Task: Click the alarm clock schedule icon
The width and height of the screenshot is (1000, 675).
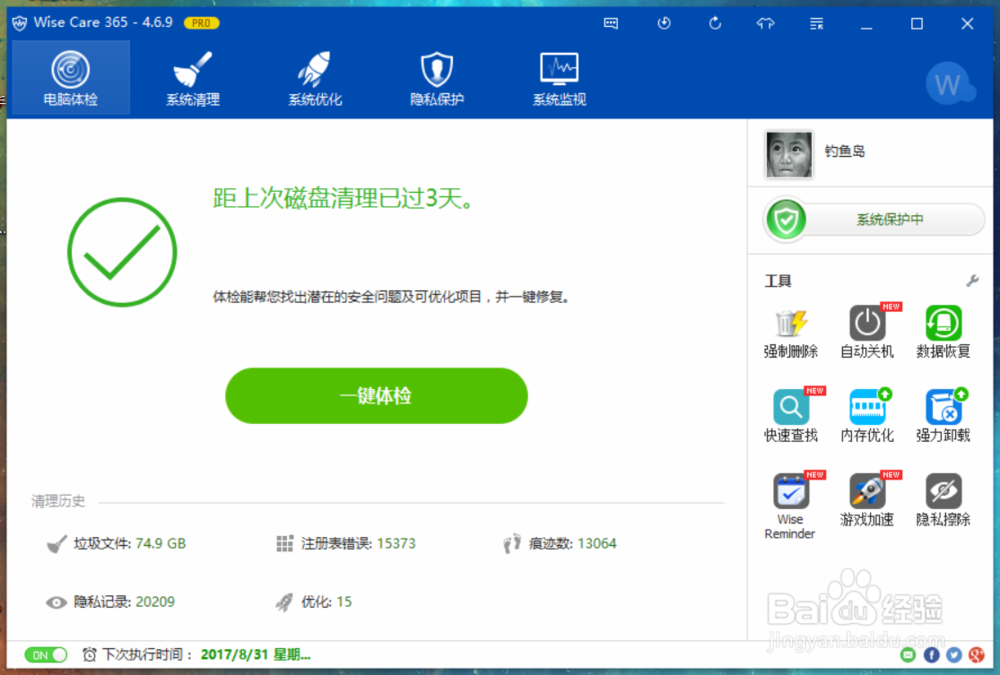Action: click(89, 655)
